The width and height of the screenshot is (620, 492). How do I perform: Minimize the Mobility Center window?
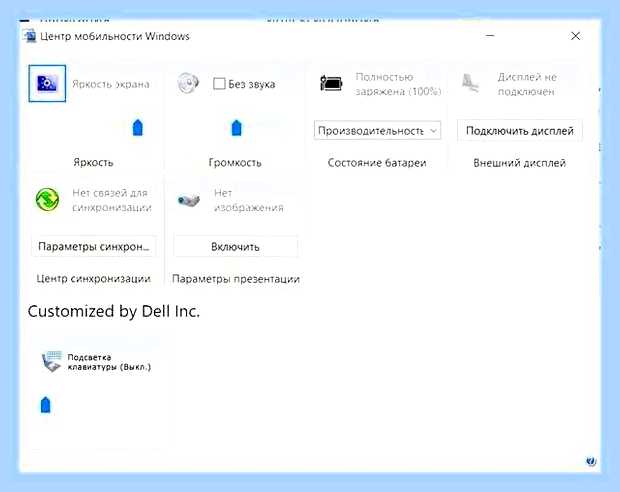(x=490, y=36)
